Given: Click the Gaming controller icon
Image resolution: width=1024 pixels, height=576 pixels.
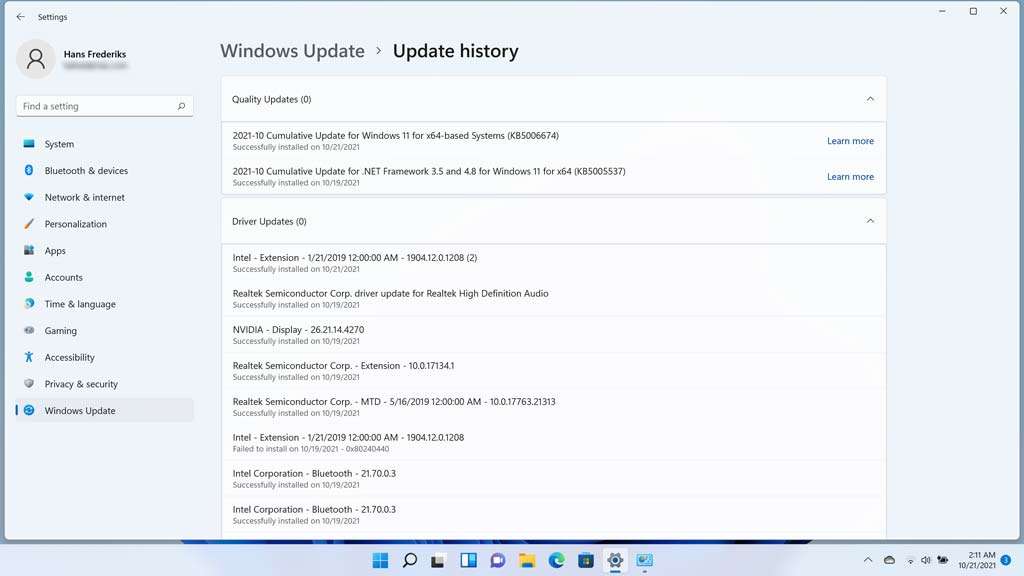Looking at the screenshot, I should coord(29,330).
